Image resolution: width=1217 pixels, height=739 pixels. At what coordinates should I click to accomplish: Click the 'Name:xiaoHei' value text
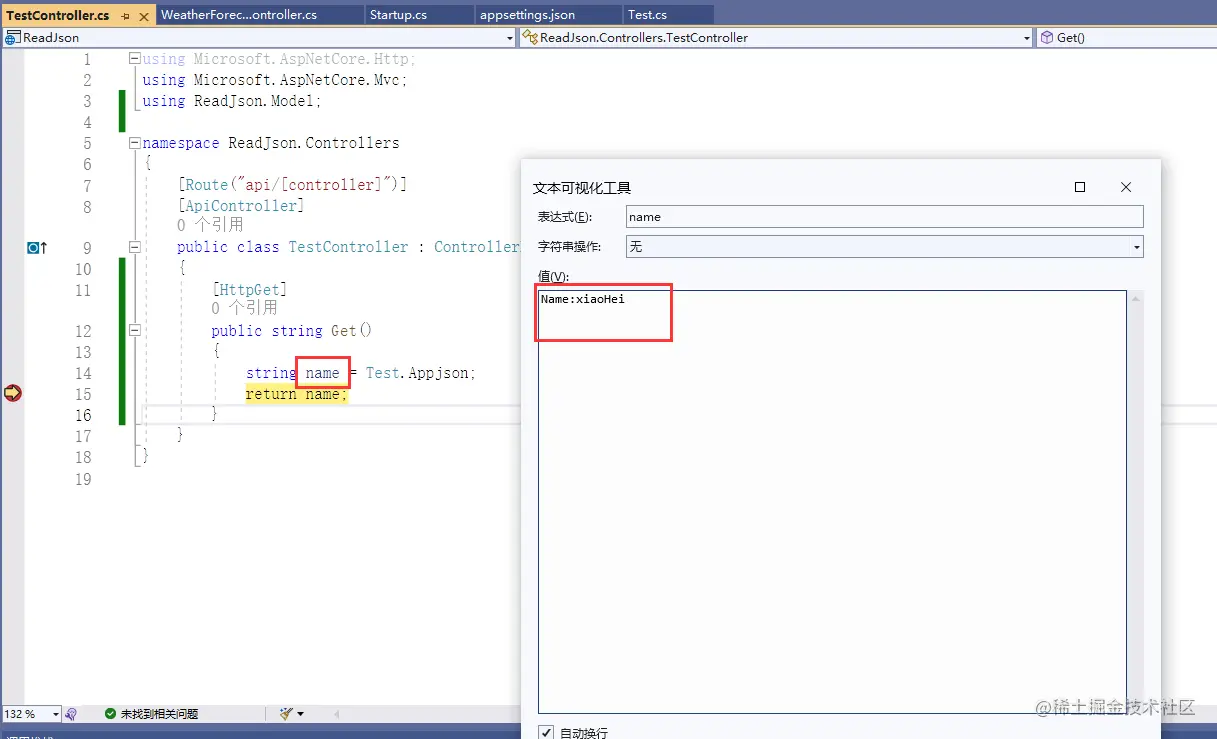(x=582, y=299)
